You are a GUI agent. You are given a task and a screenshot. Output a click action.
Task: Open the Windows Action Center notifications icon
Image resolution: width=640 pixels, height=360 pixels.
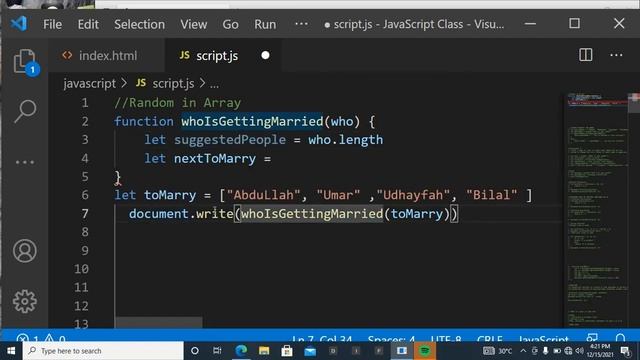[x=626, y=351]
